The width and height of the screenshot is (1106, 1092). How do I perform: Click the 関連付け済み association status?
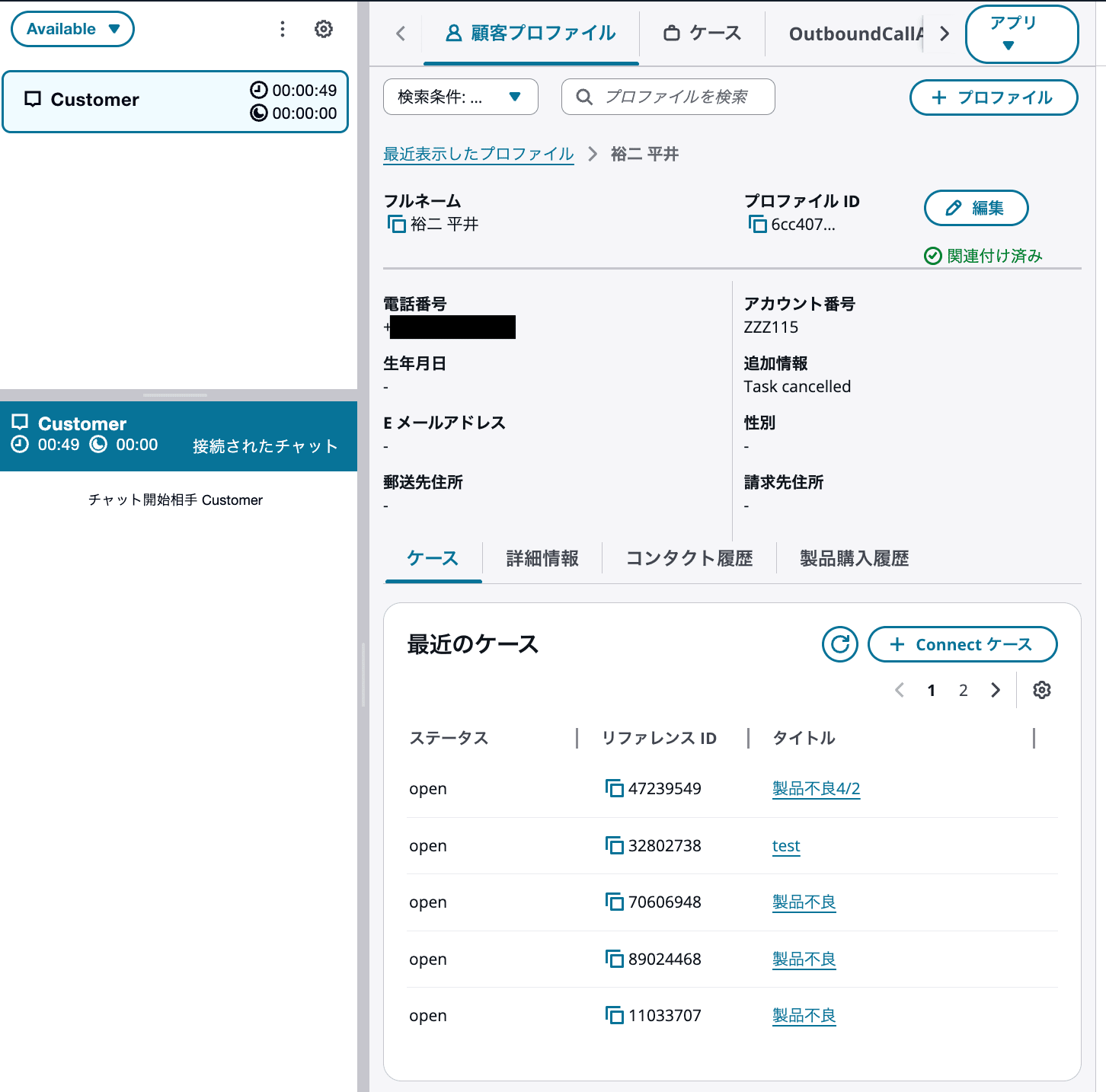click(983, 256)
